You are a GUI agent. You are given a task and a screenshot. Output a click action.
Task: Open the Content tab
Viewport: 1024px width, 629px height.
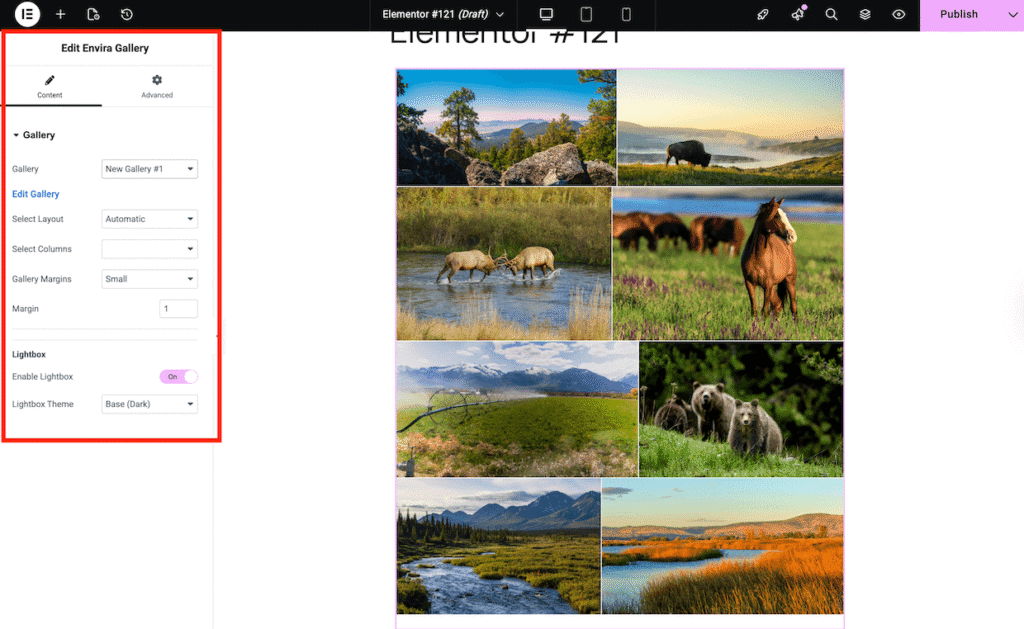pyautogui.click(x=51, y=86)
